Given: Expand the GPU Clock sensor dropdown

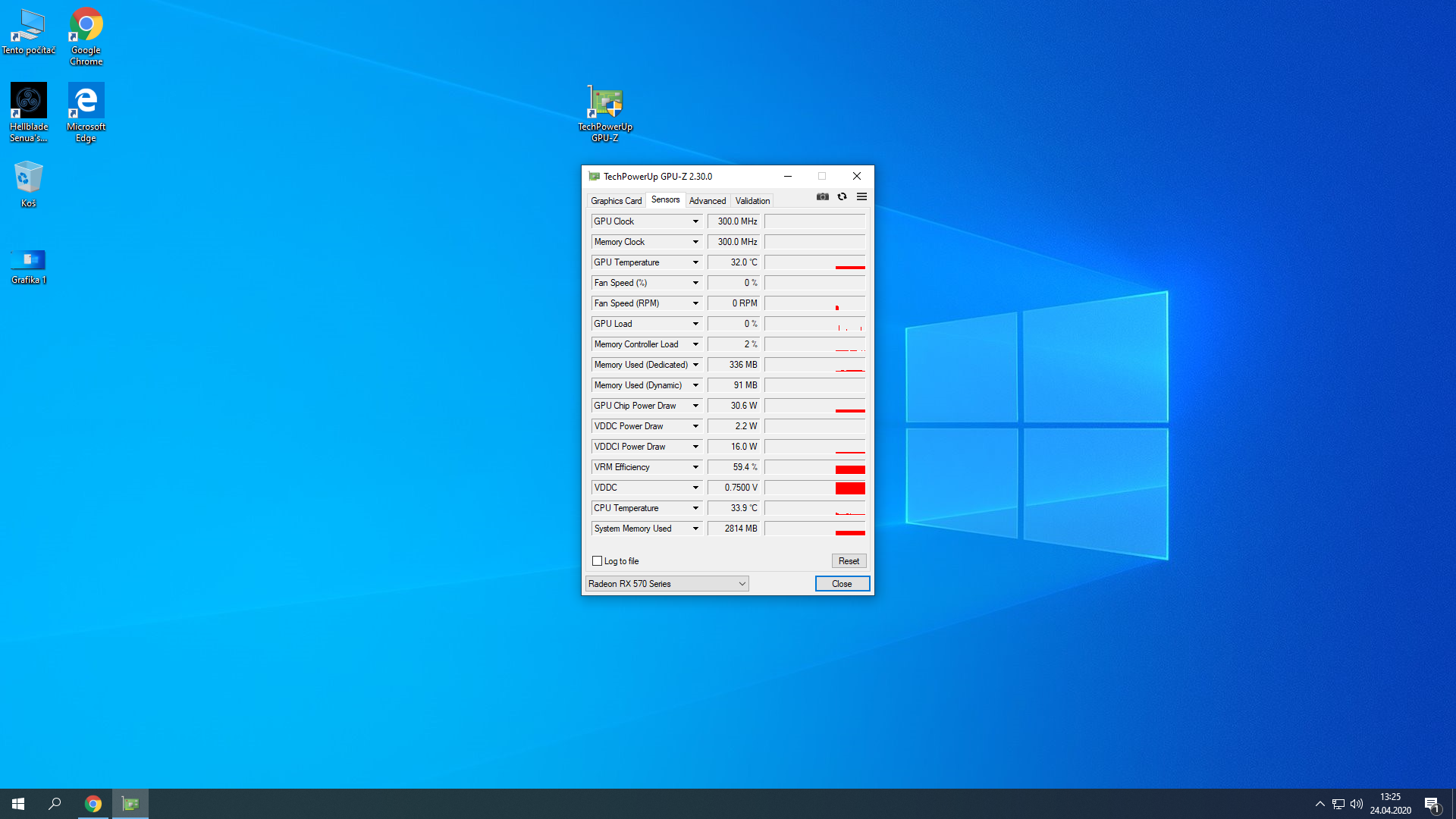Looking at the screenshot, I should point(695,221).
